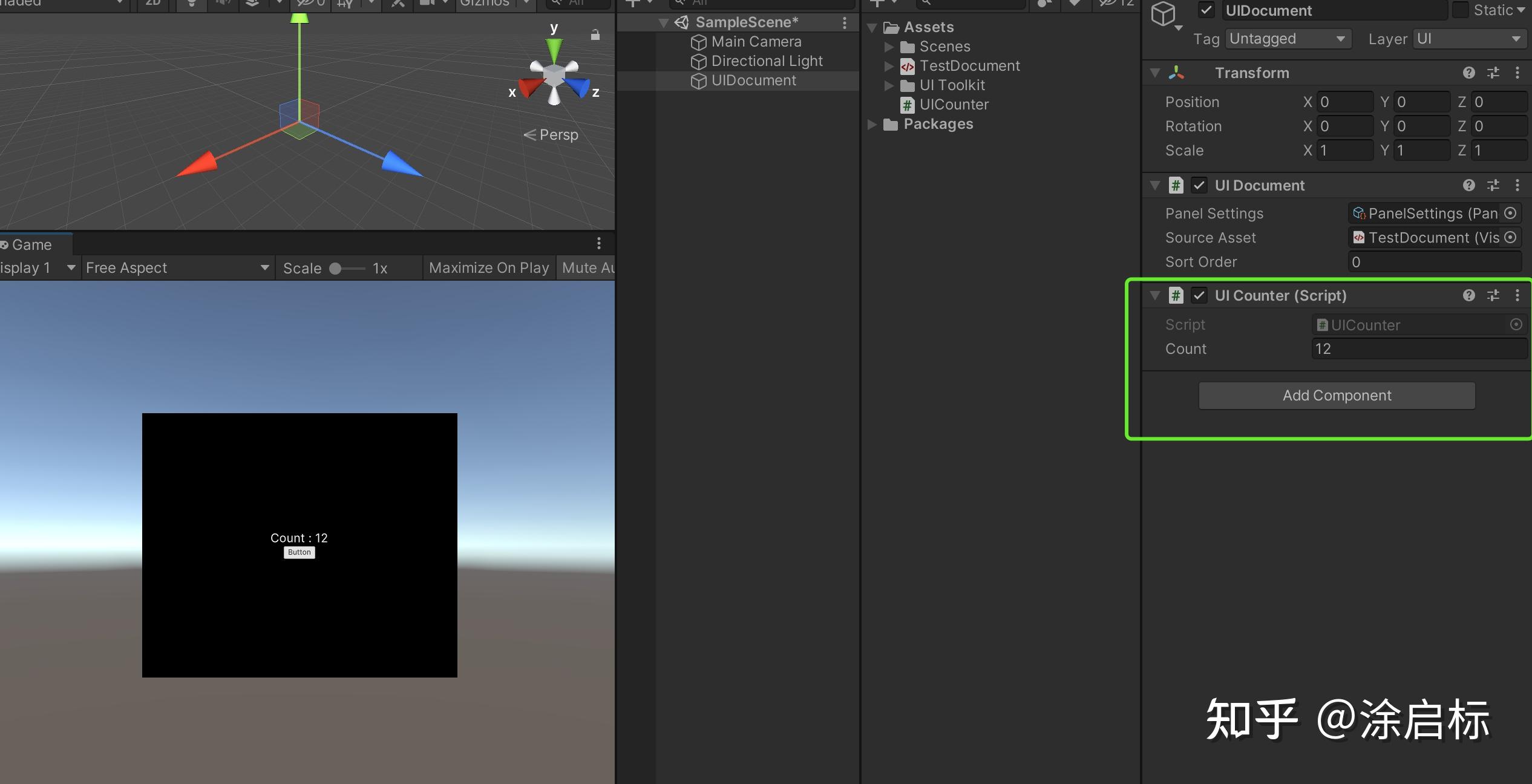The width and height of the screenshot is (1532, 784).
Task: Open the SampleScene options menu (⋮)
Action: (x=845, y=22)
